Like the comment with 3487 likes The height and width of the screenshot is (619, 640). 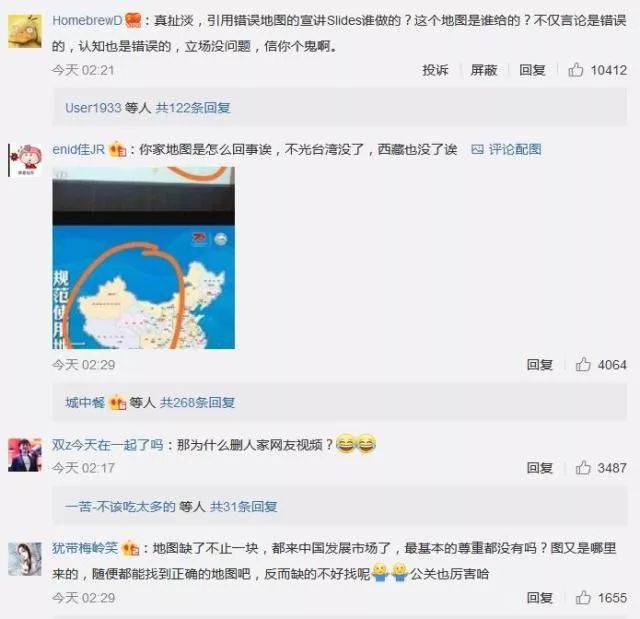[x=583, y=467]
